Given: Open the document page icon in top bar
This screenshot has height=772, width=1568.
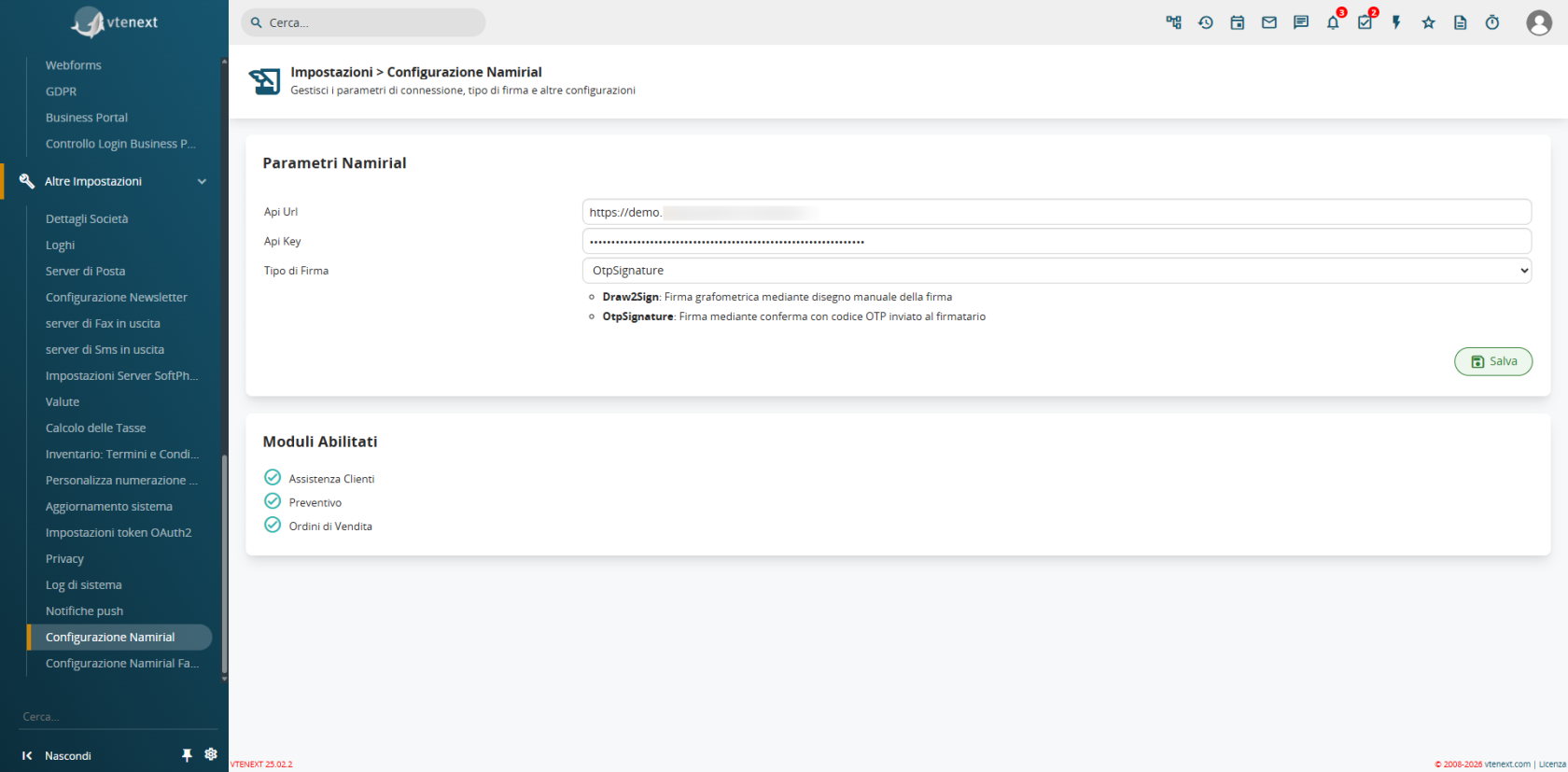Looking at the screenshot, I should point(1461,22).
